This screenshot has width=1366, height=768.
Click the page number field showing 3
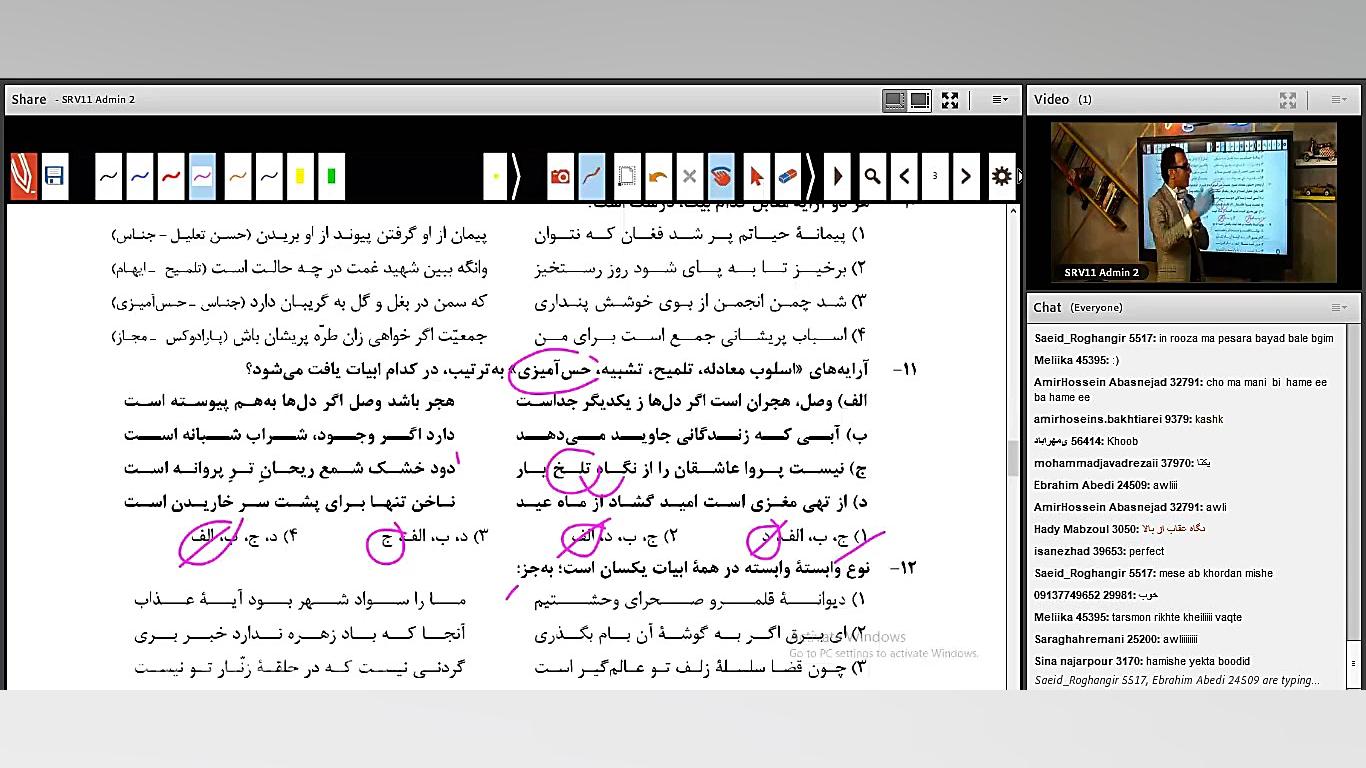pos(934,176)
